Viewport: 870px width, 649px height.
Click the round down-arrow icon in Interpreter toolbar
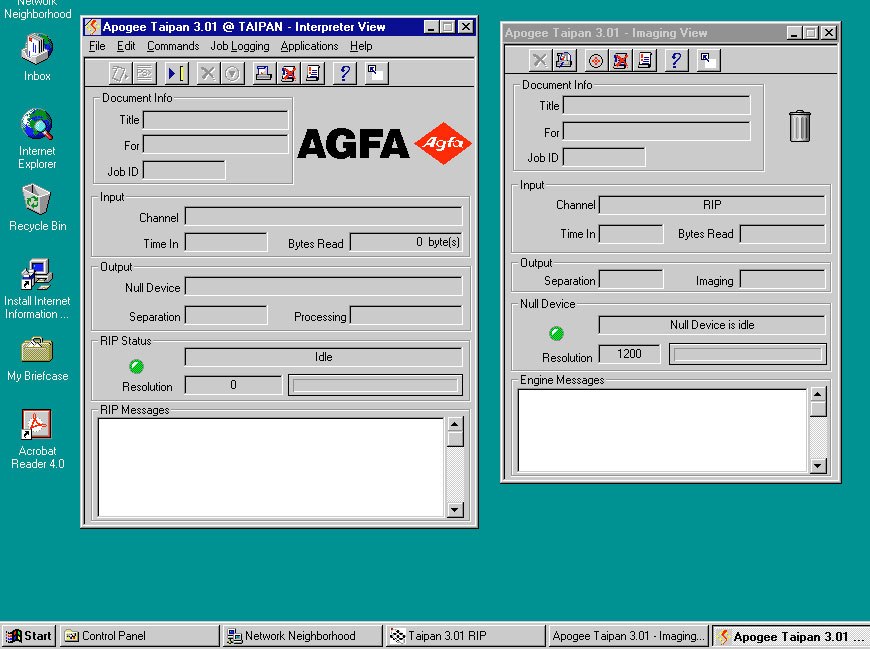tap(232, 73)
